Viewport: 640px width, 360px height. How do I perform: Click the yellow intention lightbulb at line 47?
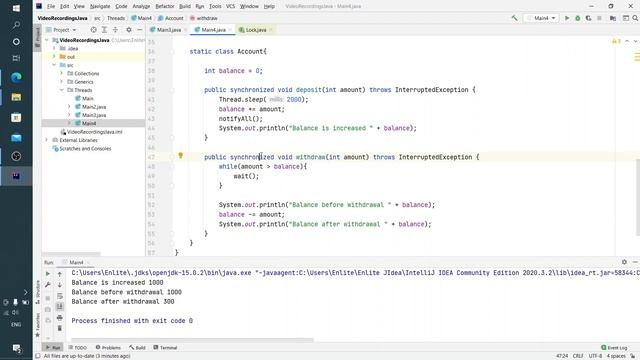pos(181,156)
